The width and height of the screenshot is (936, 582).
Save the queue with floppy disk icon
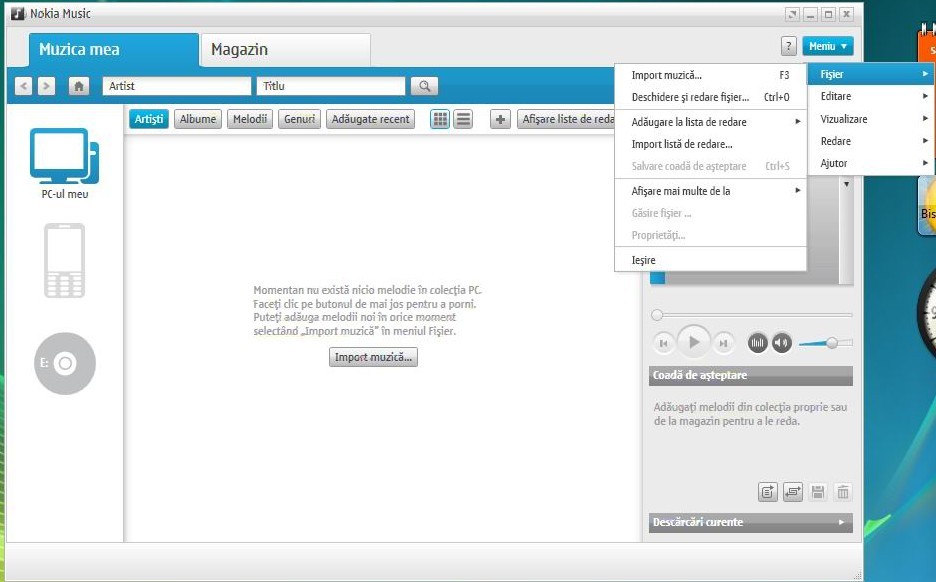click(818, 492)
